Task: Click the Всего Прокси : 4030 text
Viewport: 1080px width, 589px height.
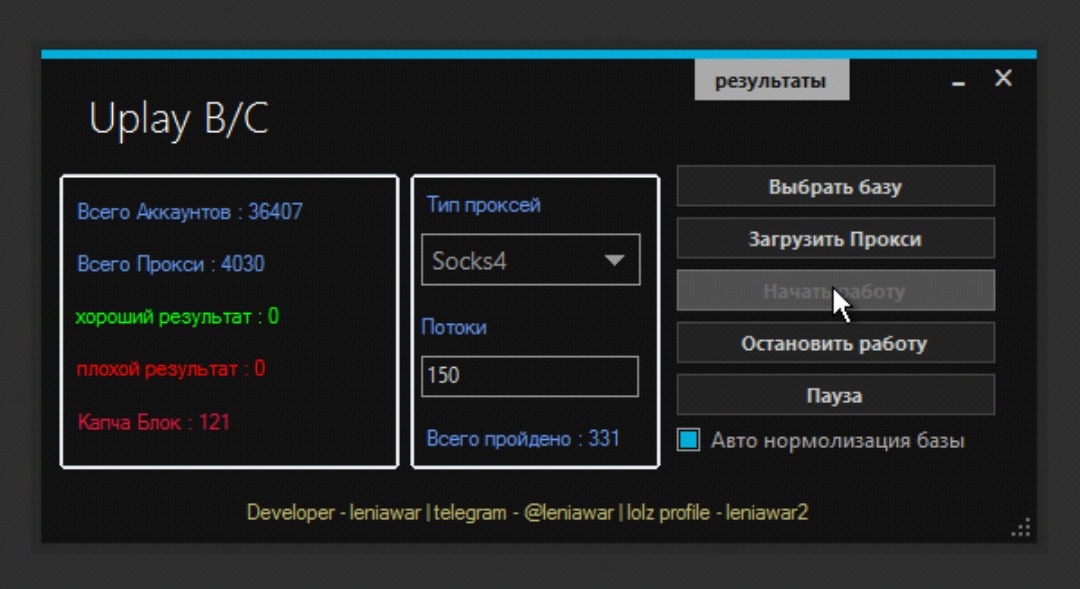Action: tap(170, 264)
